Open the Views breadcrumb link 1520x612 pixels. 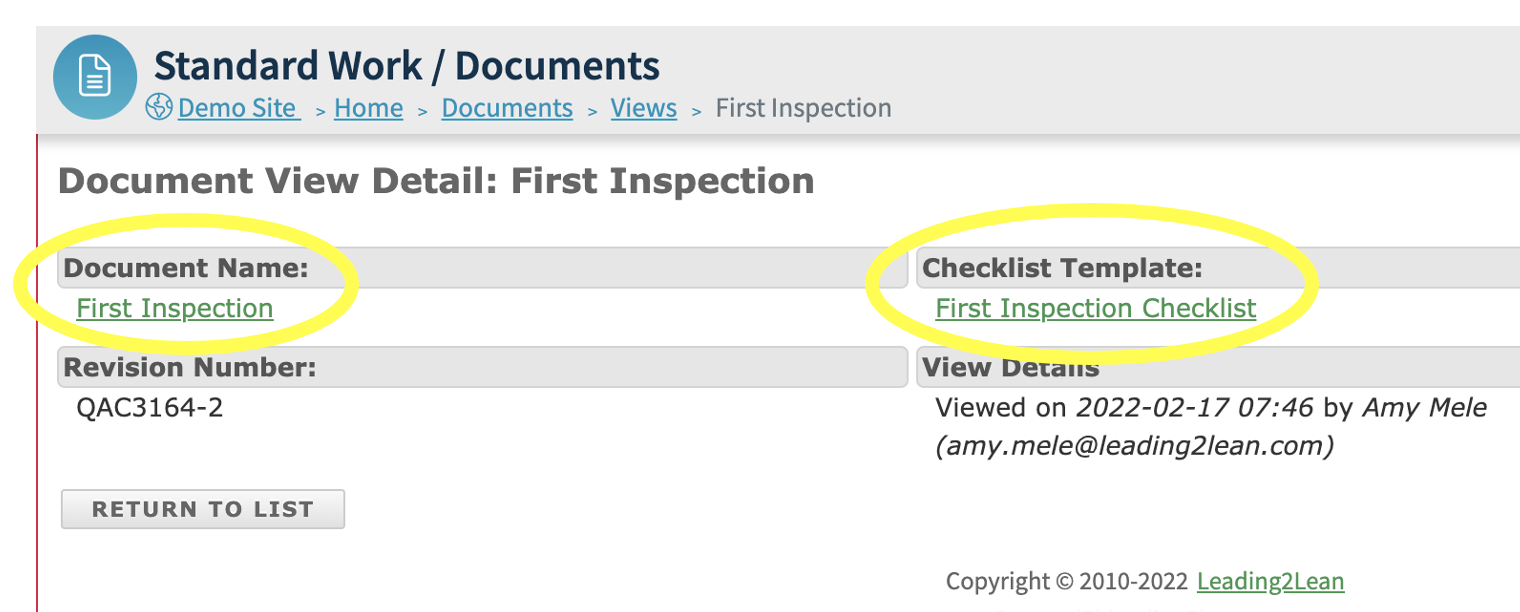(643, 108)
